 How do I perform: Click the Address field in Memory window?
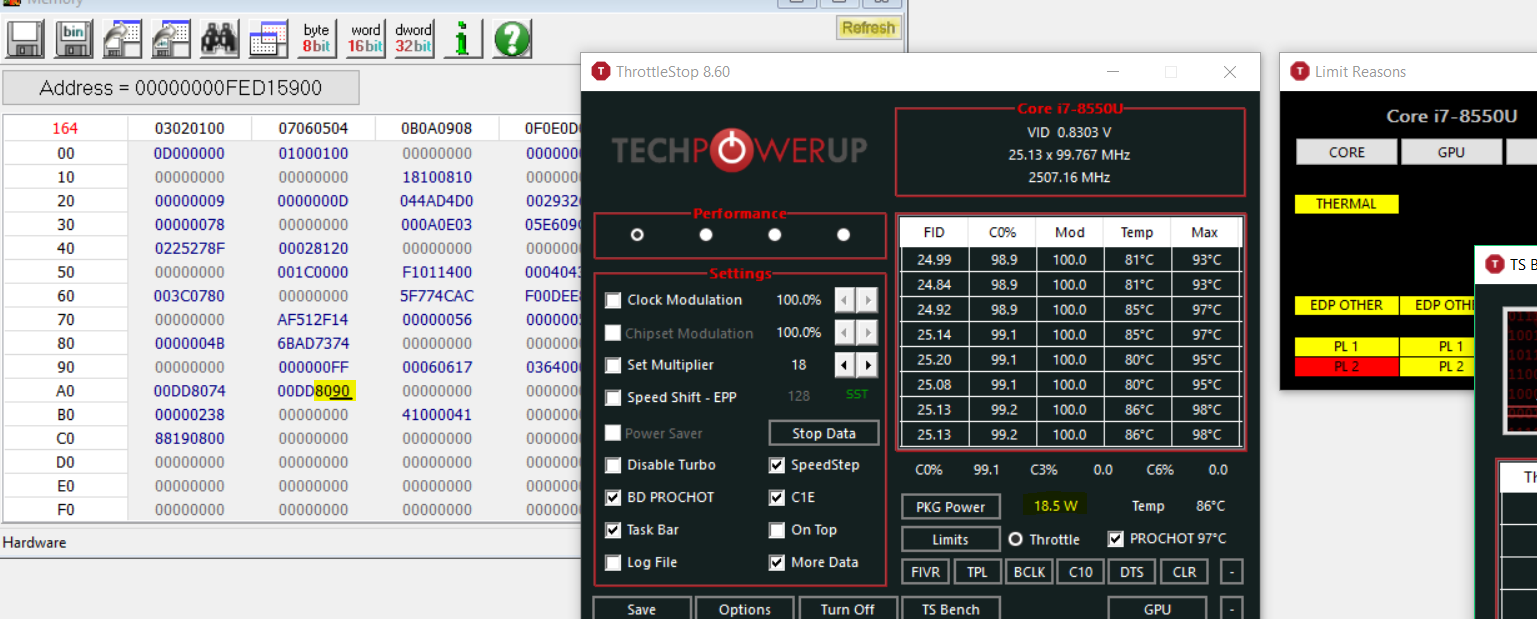(181, 88)
